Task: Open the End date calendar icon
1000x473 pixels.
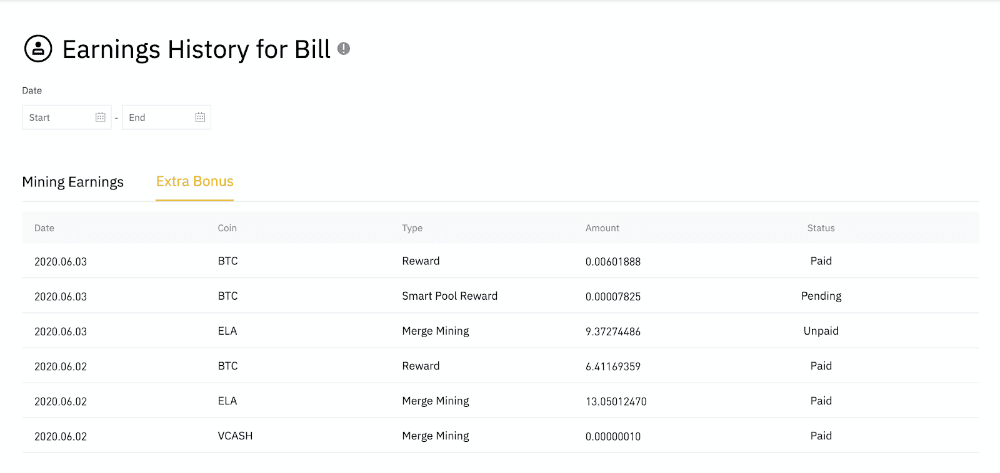Action: (x=200, y=117)
